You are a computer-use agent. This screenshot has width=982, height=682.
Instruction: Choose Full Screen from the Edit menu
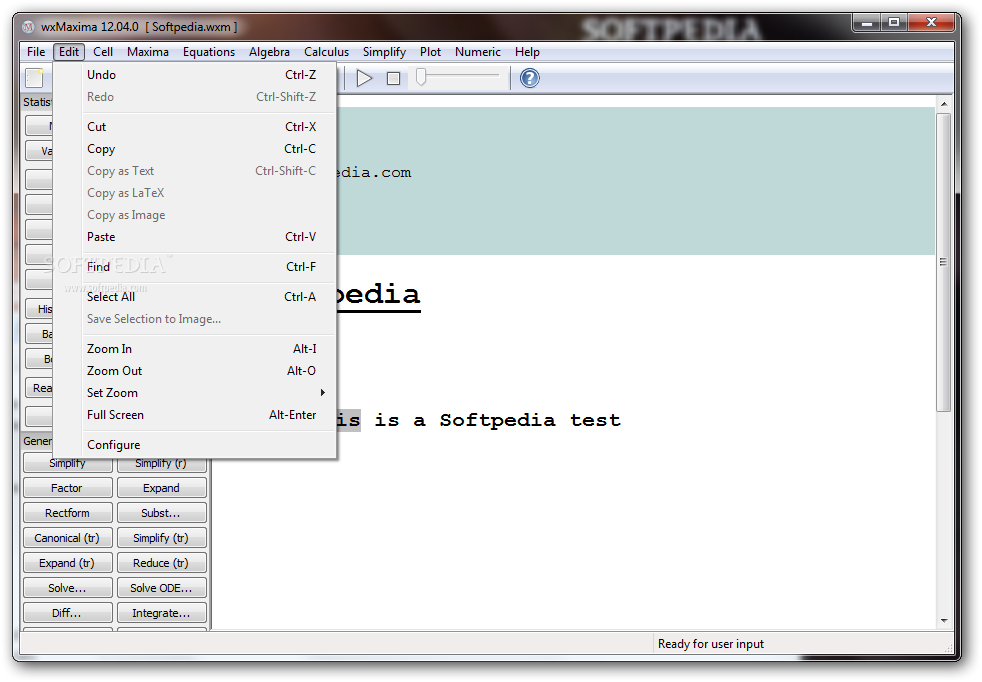click(x=195, y=415)
